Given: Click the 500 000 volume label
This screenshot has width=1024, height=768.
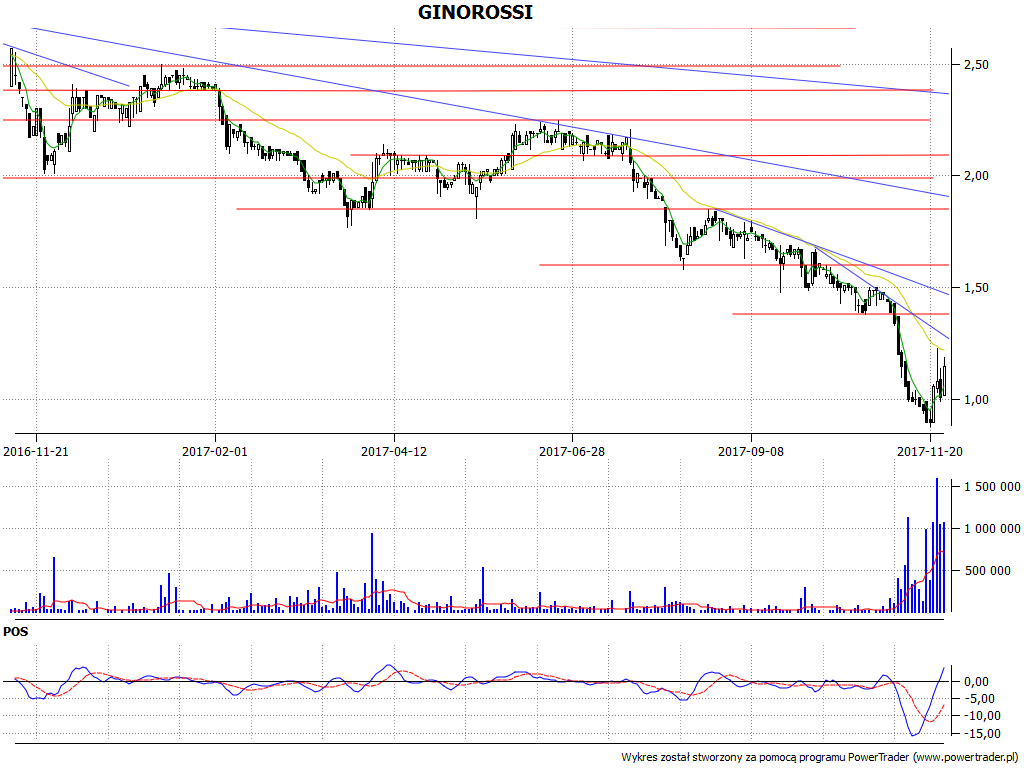Looking at the screenshot, I should tap(987, 571).
